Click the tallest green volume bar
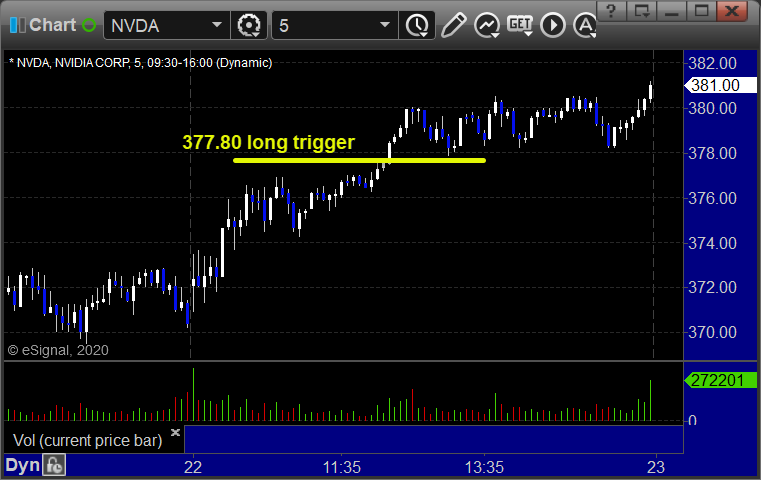The image size is (761, 480). (x=193, y=394)
